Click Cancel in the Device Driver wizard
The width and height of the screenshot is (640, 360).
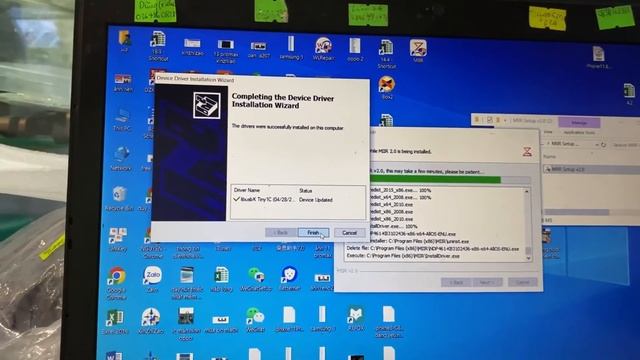click(x=349, y=233)
